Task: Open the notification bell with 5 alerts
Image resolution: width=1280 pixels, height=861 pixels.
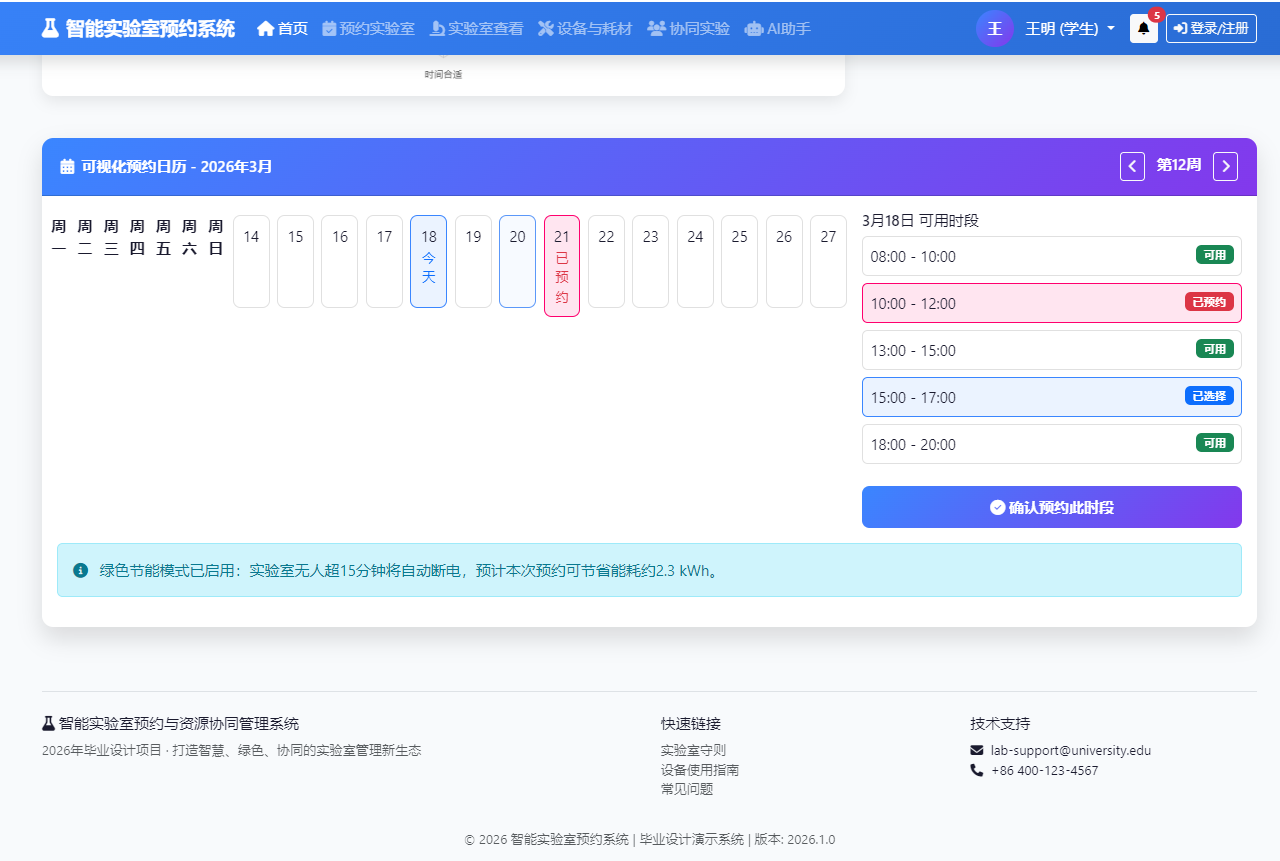Action: 1143,28
